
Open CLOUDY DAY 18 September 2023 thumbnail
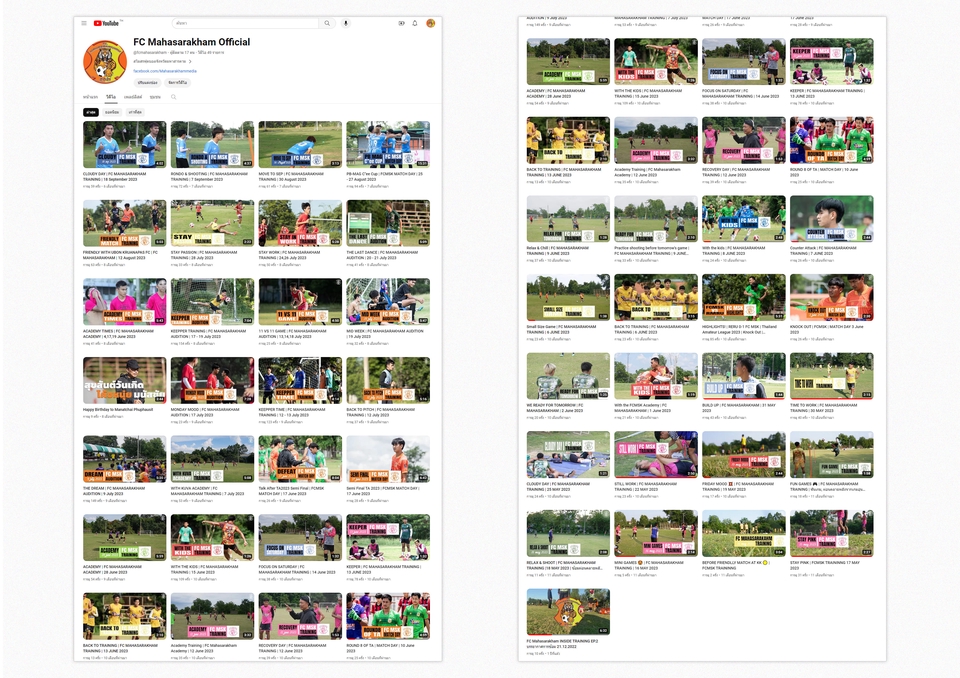125,145
